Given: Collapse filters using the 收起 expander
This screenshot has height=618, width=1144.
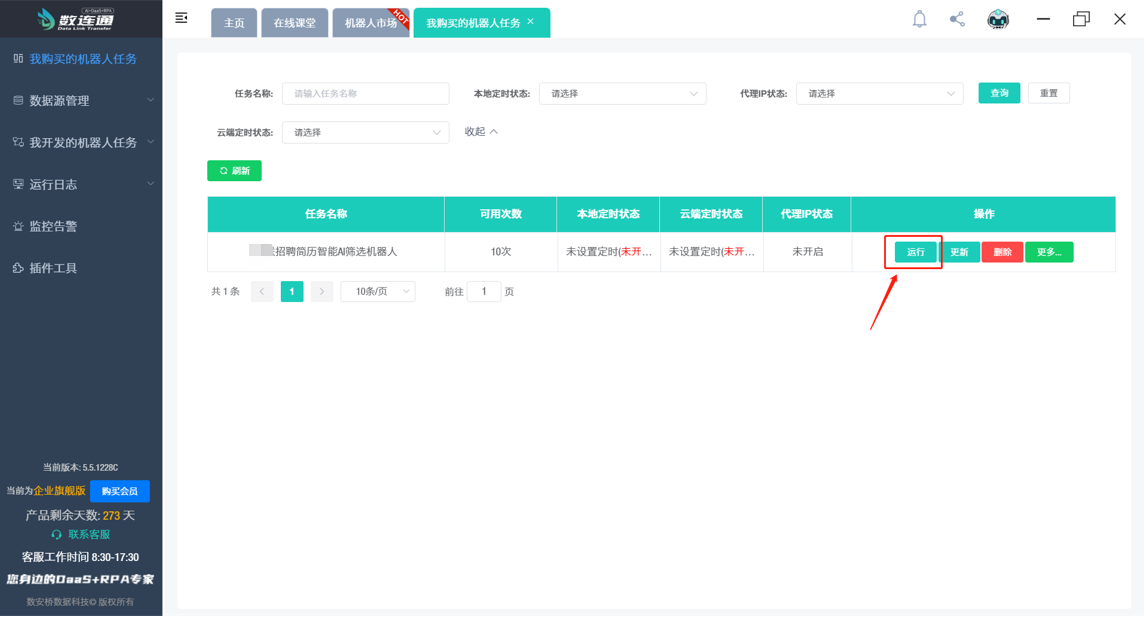Looking at the screenshot, I should point(480,131).
